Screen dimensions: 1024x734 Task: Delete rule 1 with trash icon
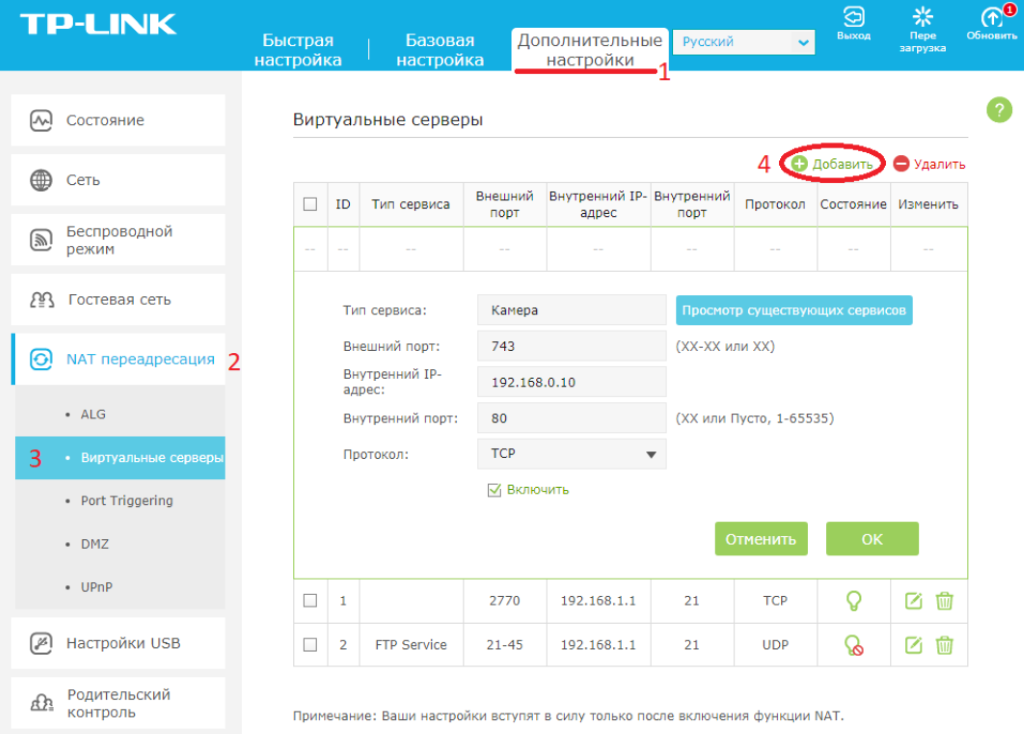944,601
